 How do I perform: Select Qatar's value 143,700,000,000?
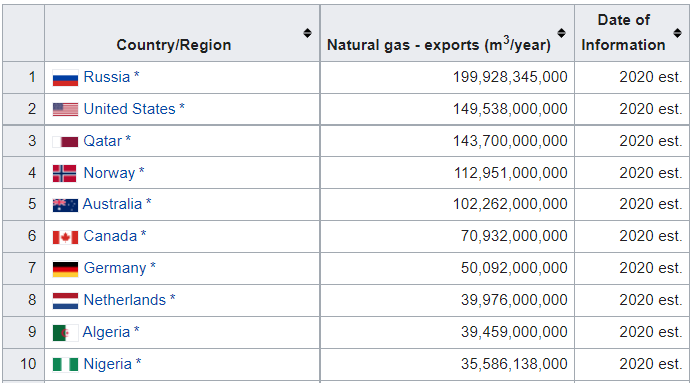tap(510, 141)
